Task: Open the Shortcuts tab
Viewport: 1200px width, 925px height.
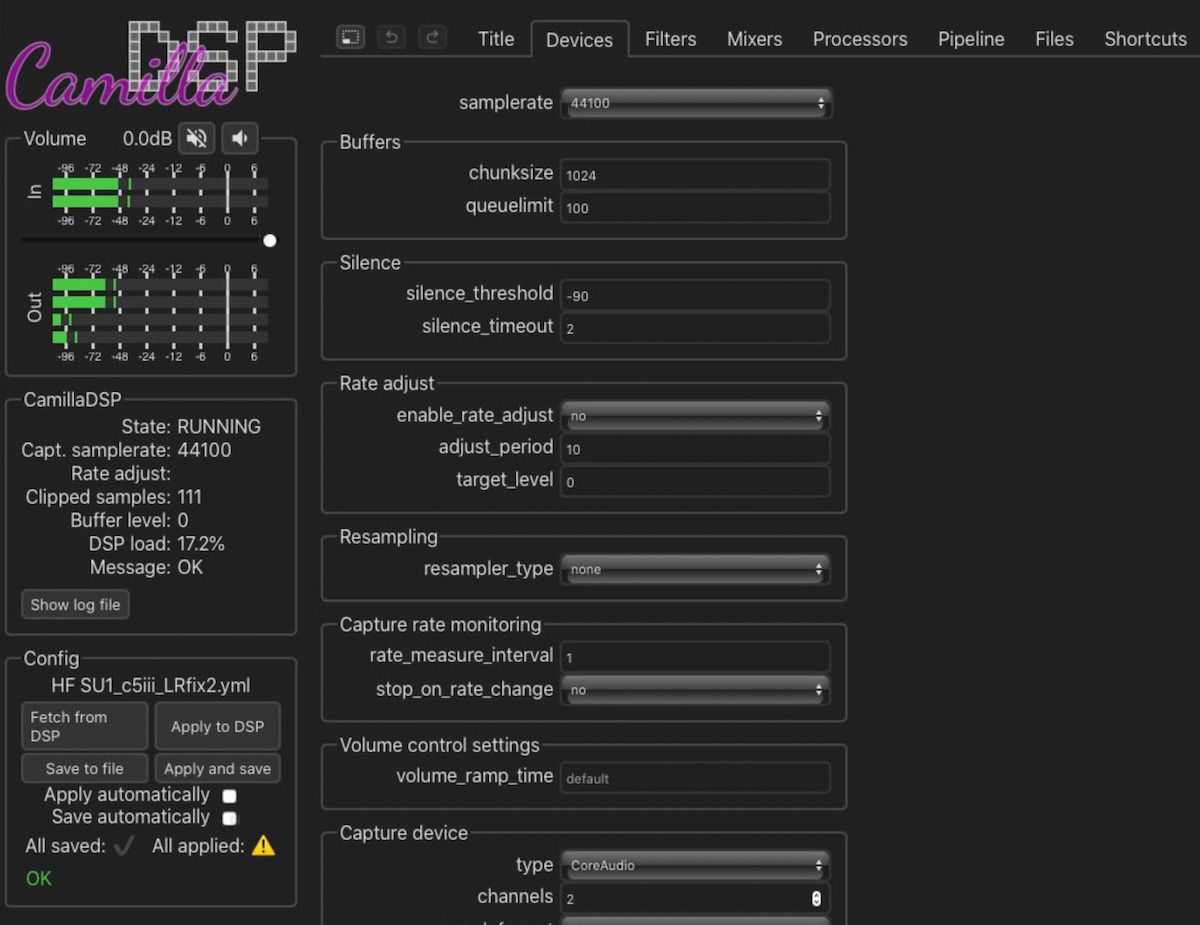Action: tap(1145, 39)
